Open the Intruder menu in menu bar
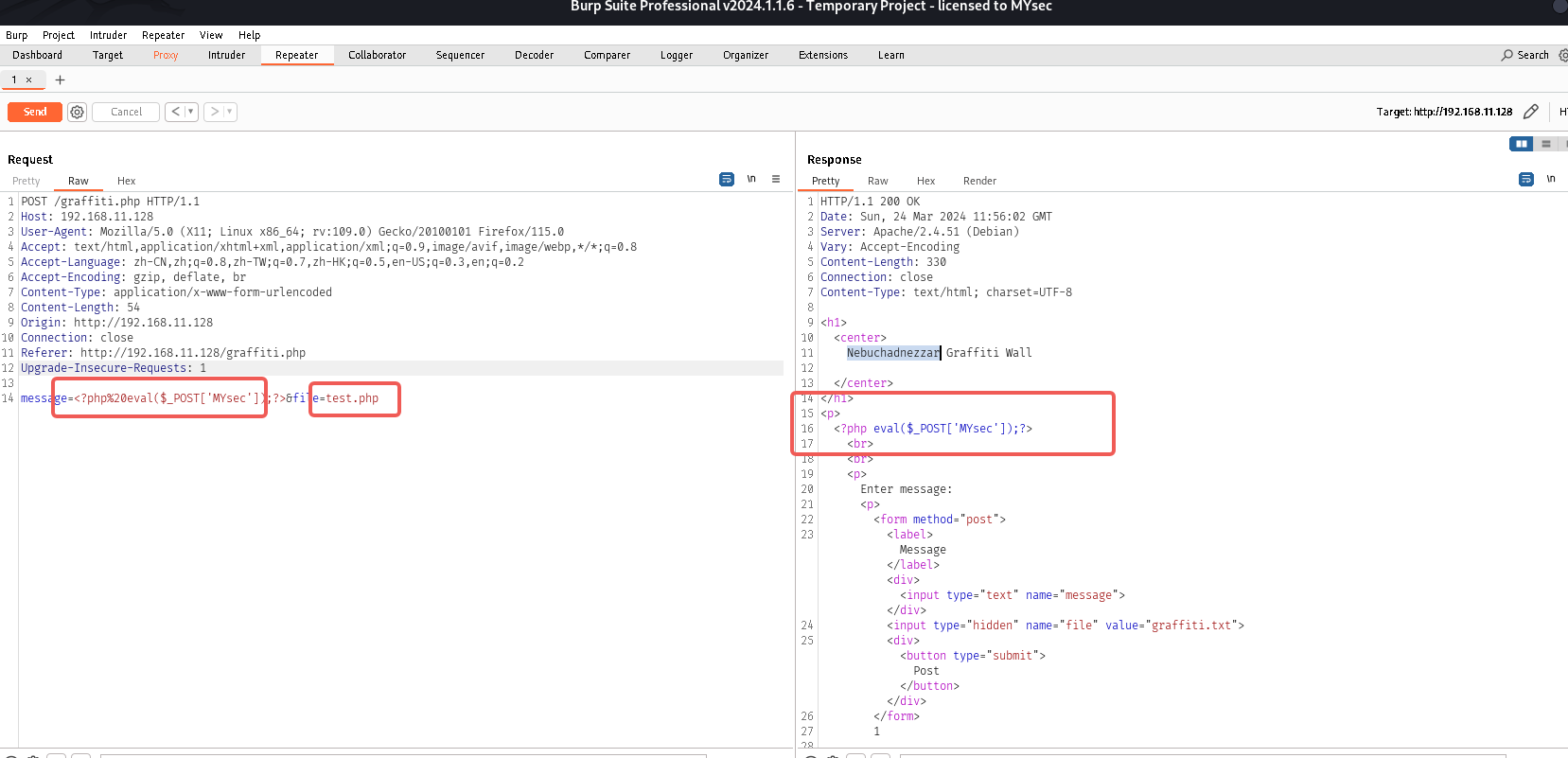 tap(108, 35)
